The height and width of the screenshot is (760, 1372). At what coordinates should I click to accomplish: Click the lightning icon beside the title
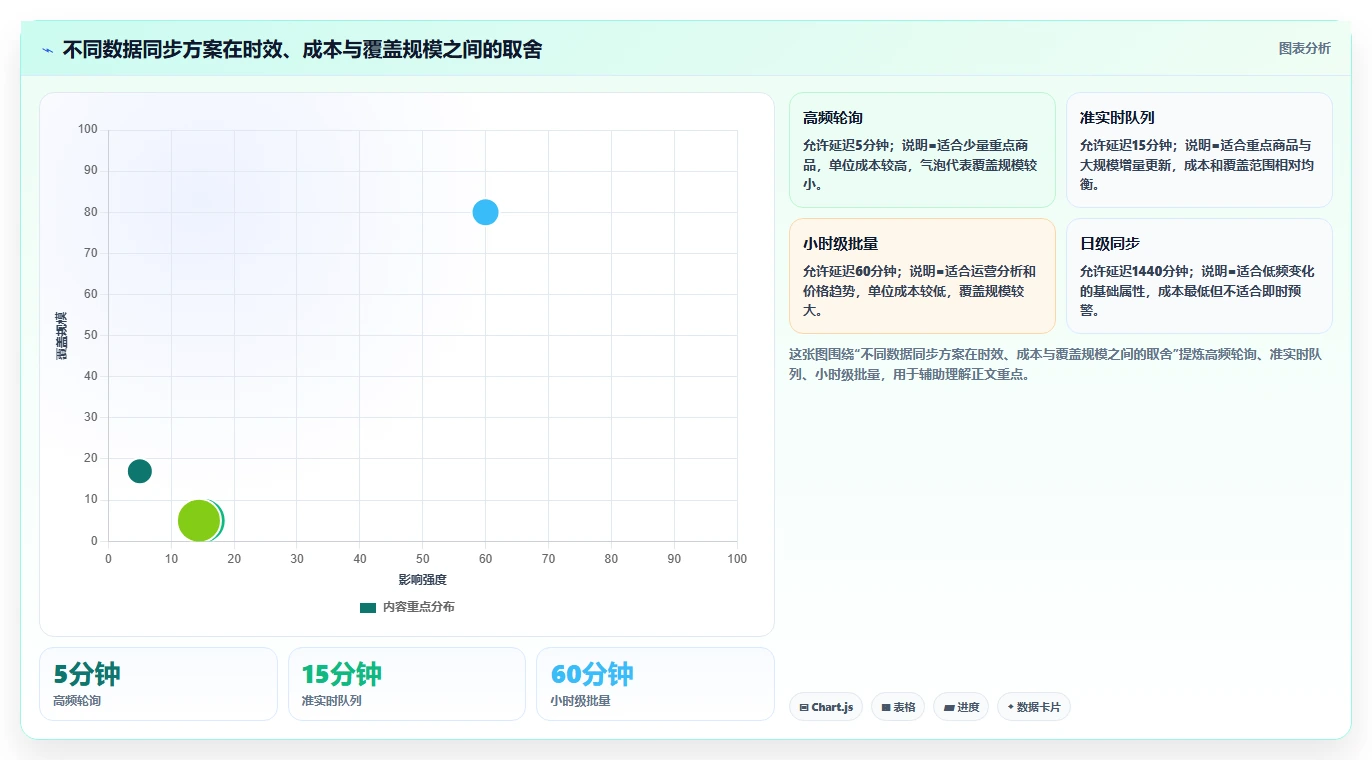[x=47, y=50]
